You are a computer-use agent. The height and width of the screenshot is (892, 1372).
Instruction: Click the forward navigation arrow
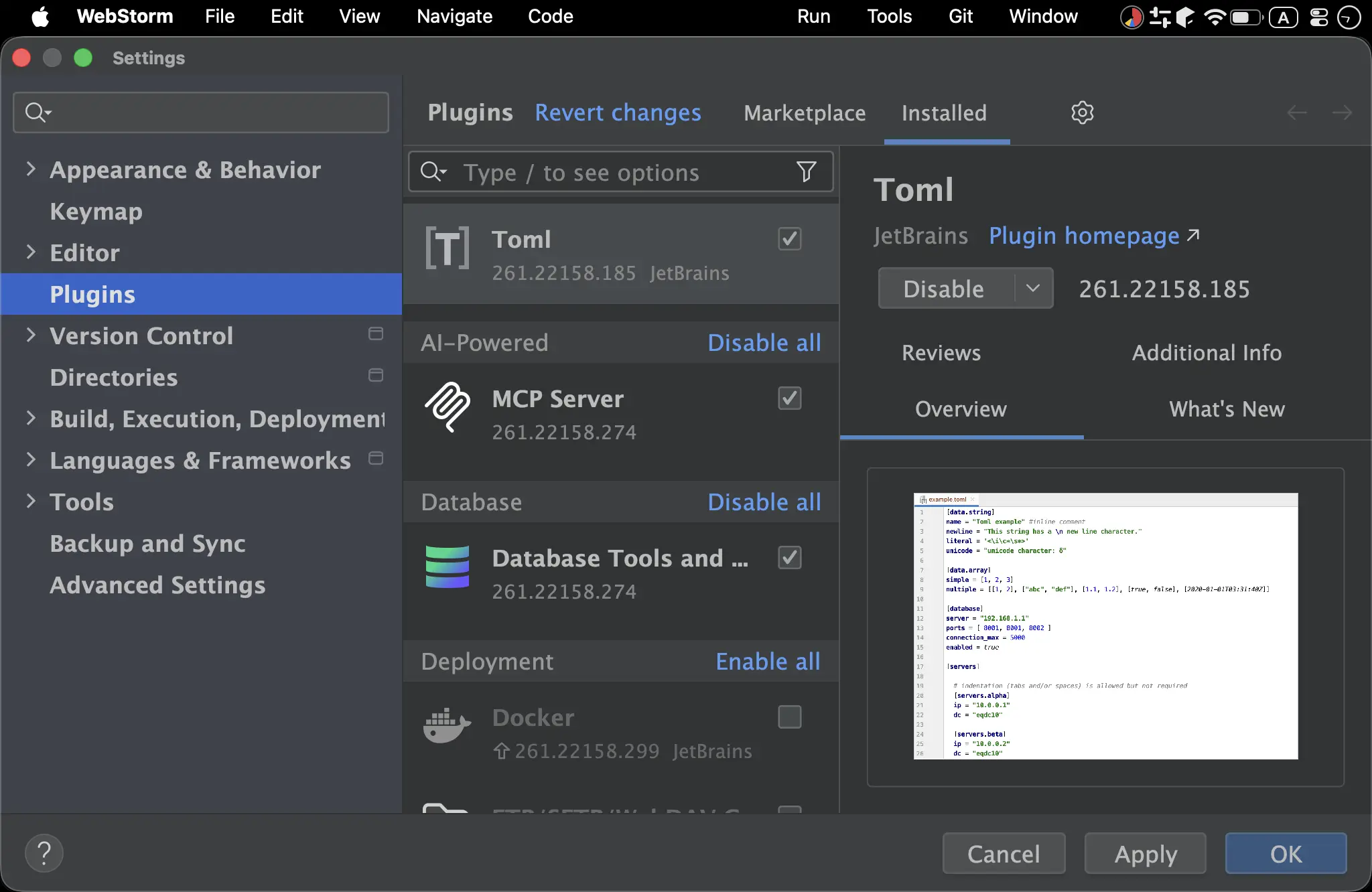tap(1342, 113)
